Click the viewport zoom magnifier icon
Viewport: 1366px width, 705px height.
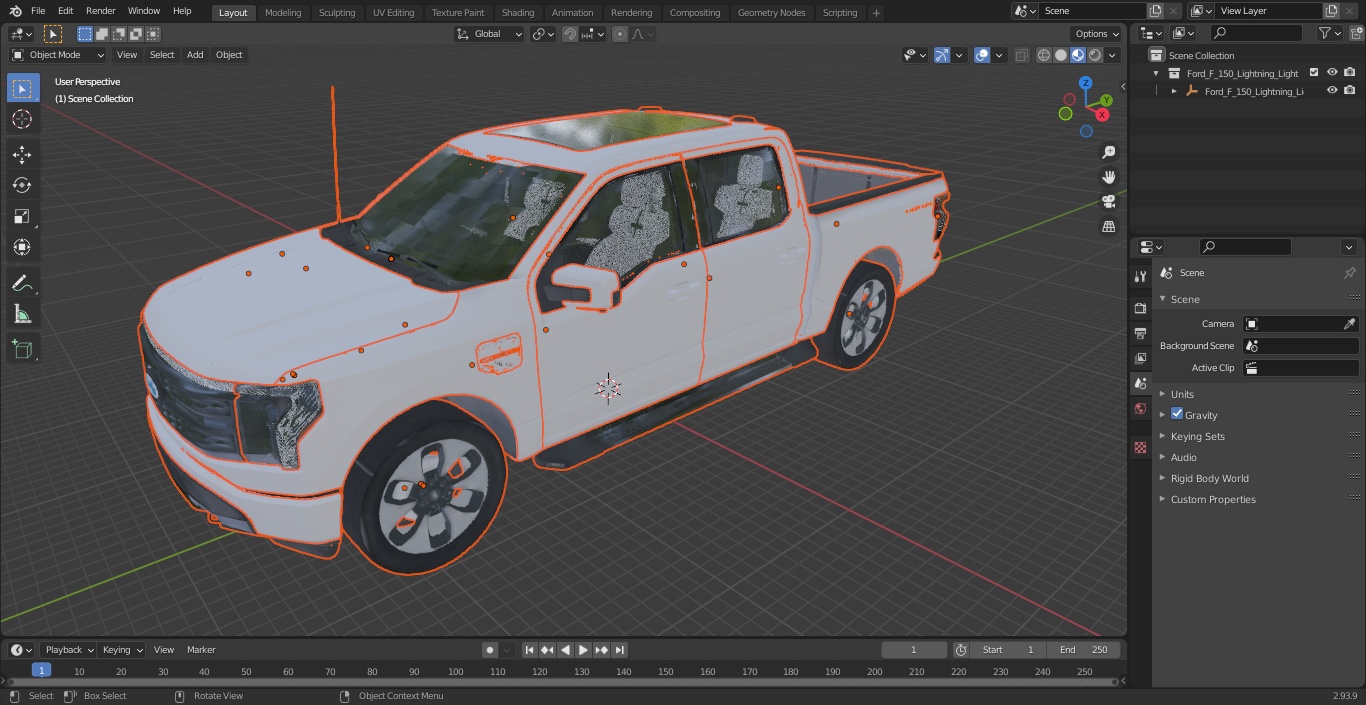tap(1108, 152)
